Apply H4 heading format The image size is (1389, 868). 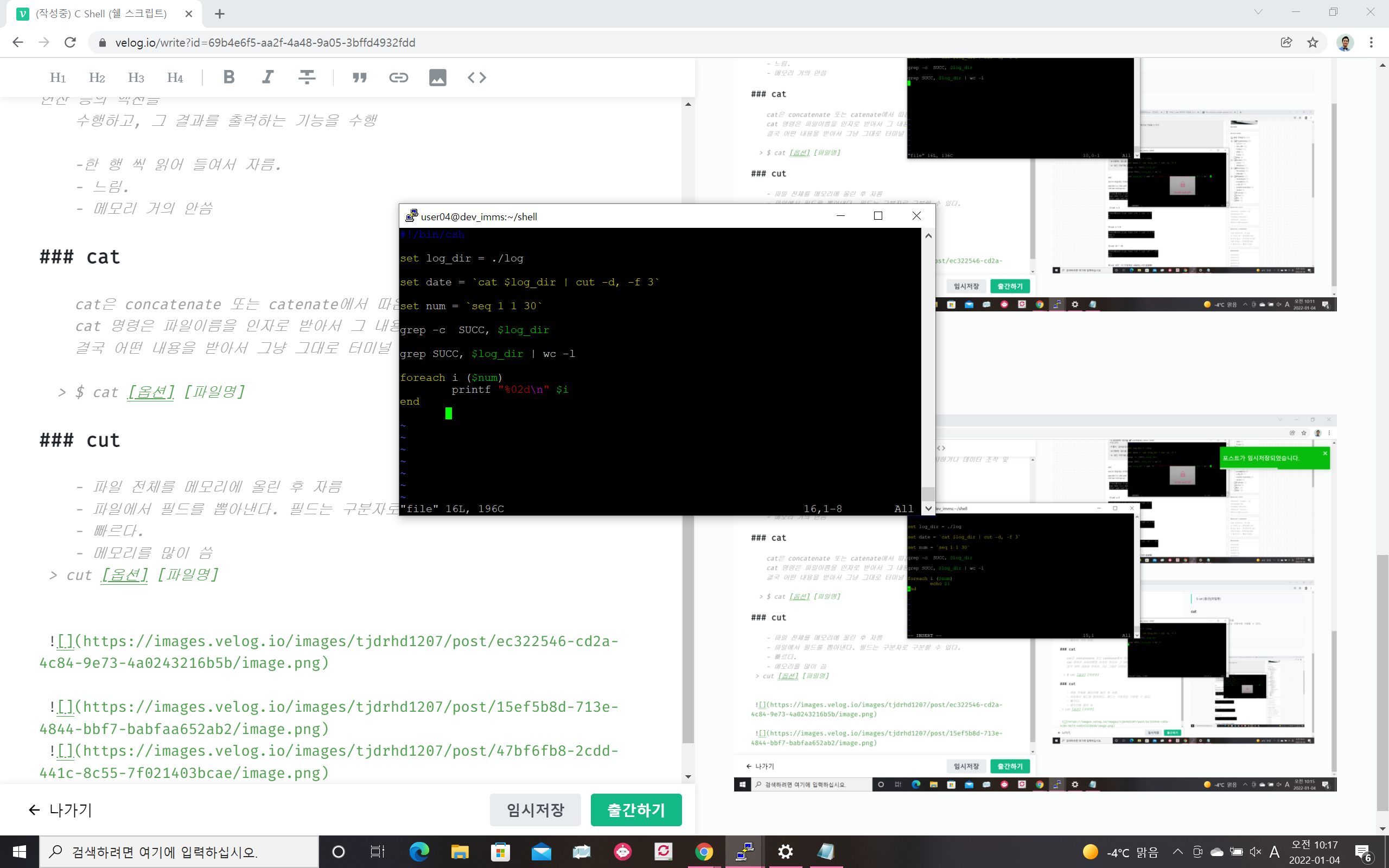tap(175, 78)
